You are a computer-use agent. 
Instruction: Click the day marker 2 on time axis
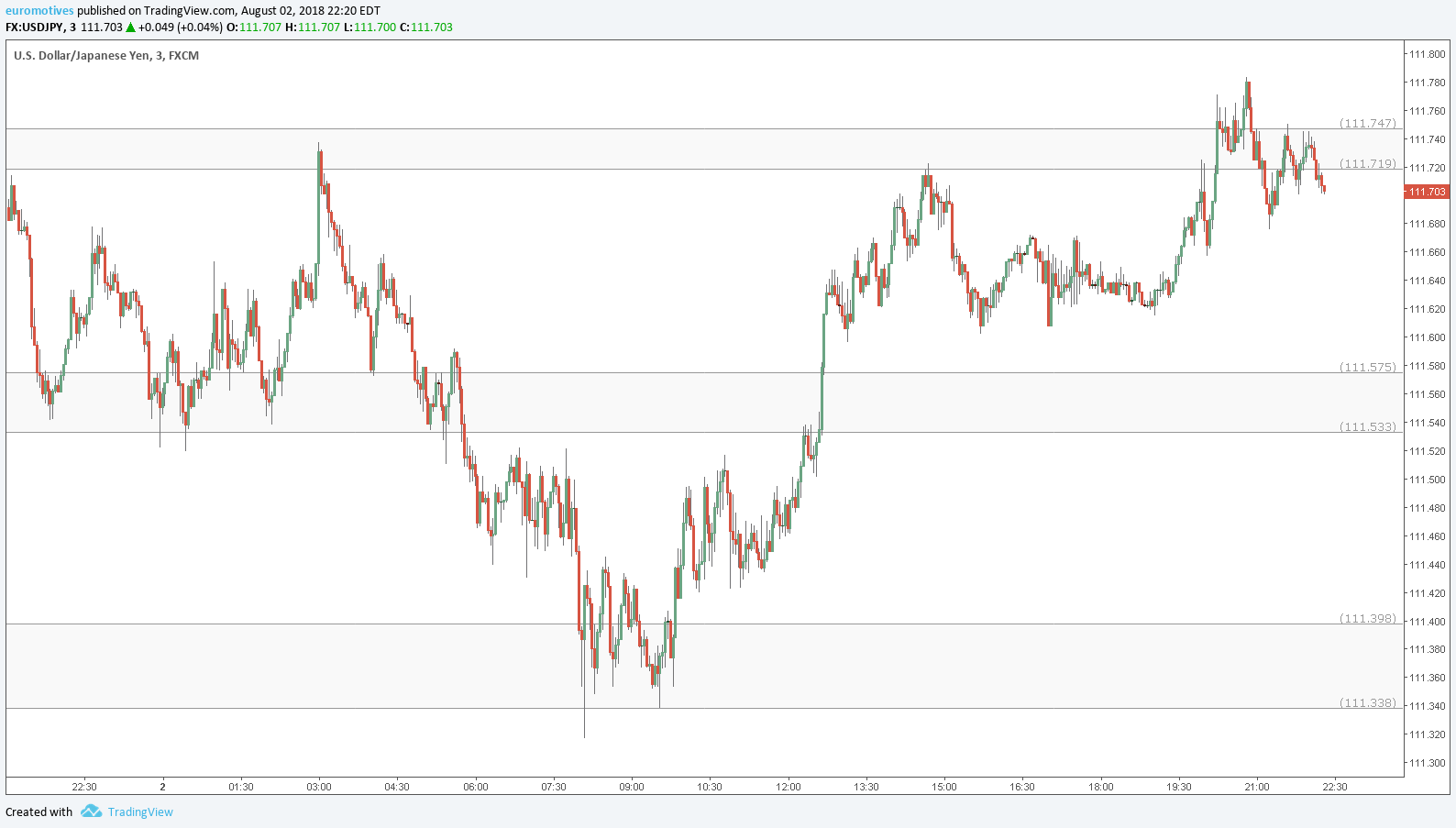[162, 787]
